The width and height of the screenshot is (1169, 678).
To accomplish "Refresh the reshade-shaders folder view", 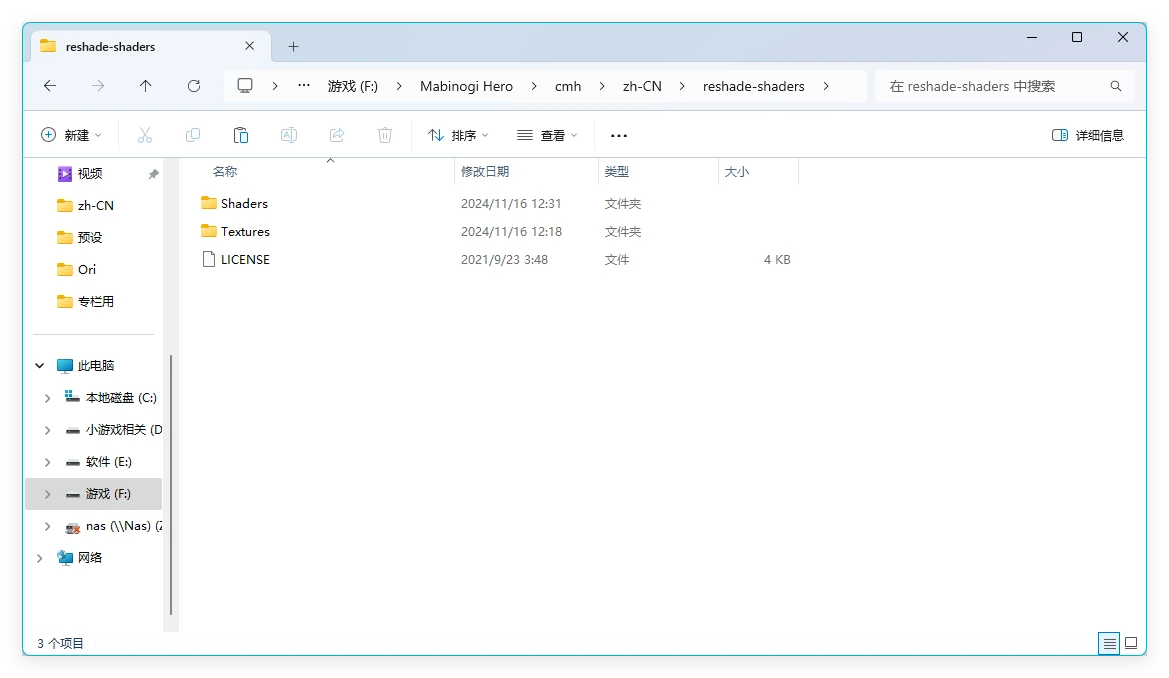I will coord(194,86).
